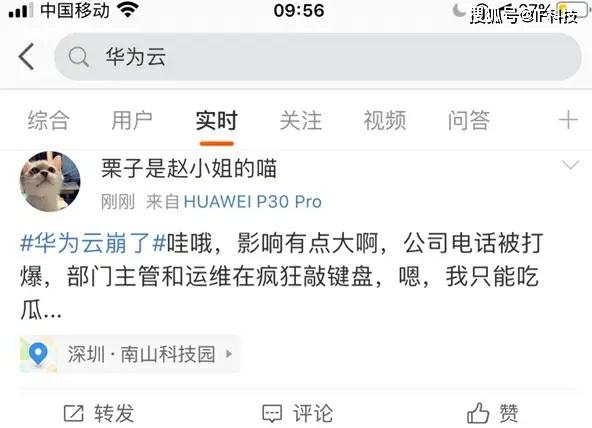
Task: Open location 深圳·南山科技园 arrow
Action: [x=229, y=354]
